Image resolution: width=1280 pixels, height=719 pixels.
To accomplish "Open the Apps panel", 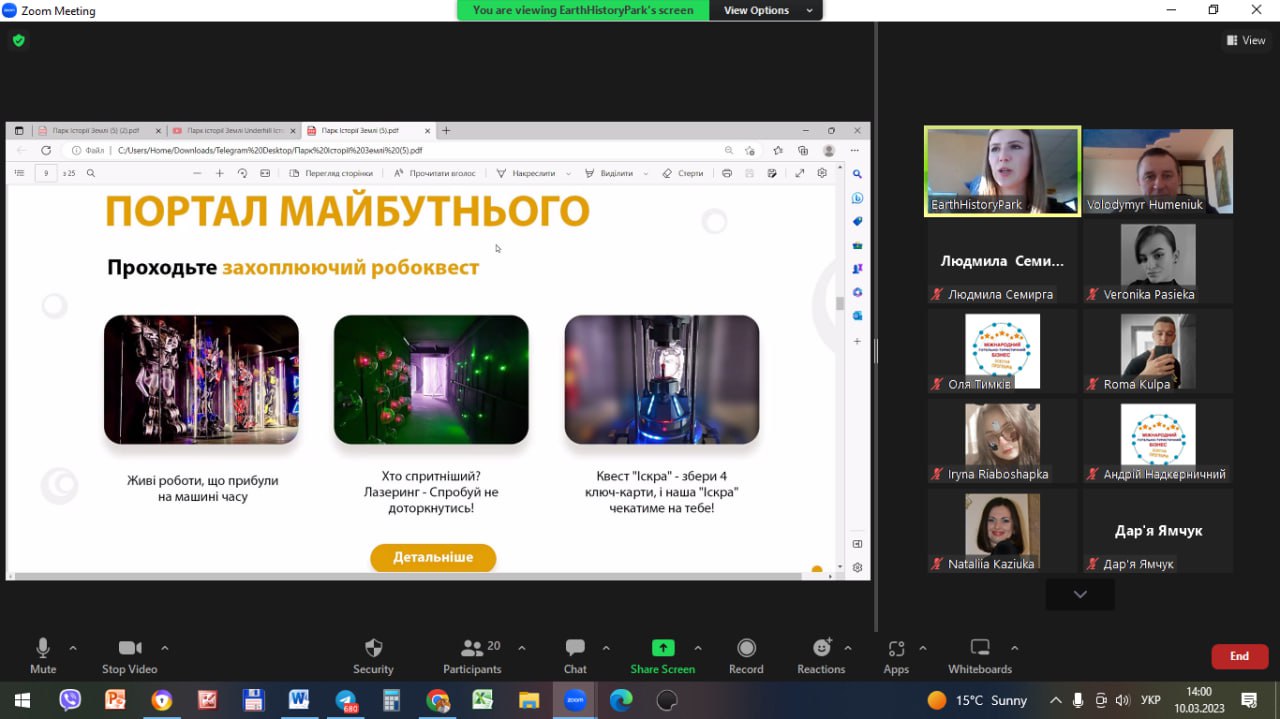I will (x=896, y=648).
